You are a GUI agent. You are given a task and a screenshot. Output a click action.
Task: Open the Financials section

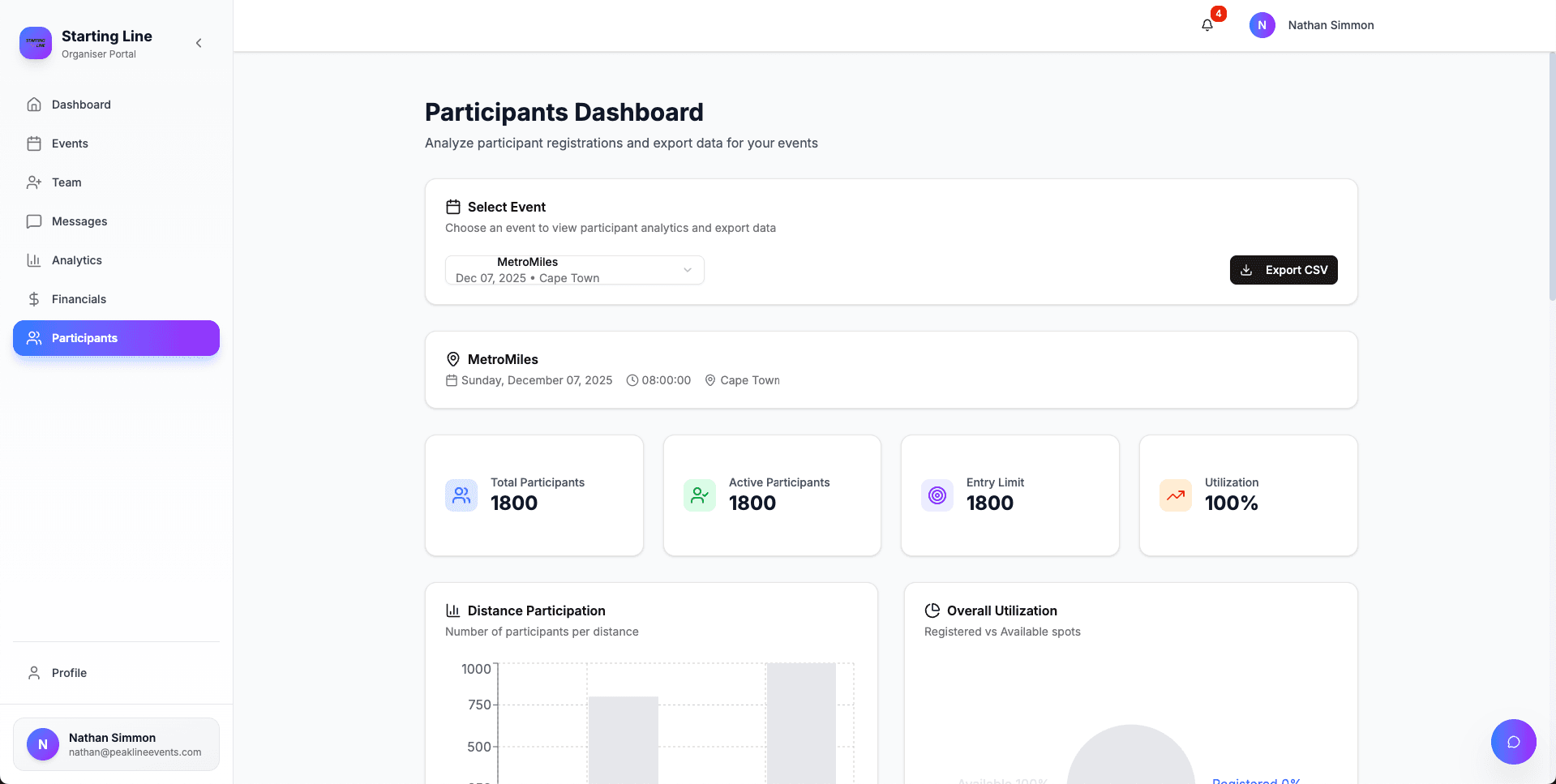79,299
